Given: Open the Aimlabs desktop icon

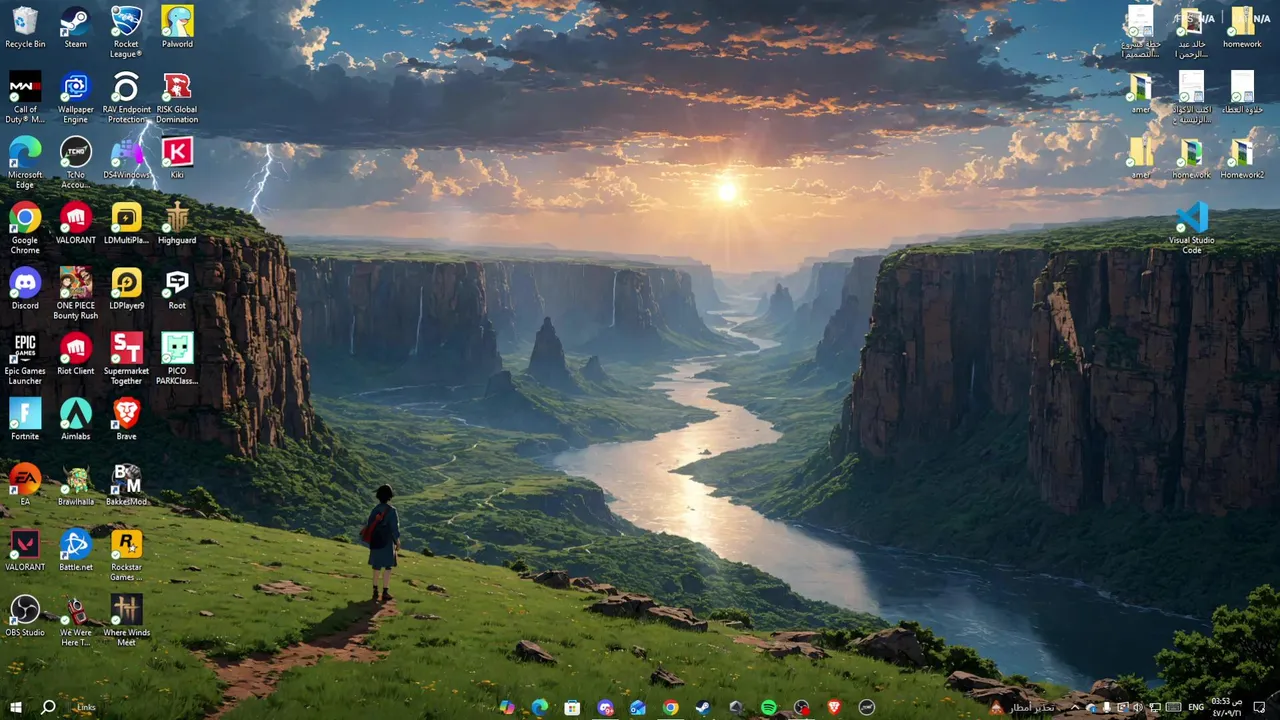Looking at the screenshot, I should [x=76, y=420].
